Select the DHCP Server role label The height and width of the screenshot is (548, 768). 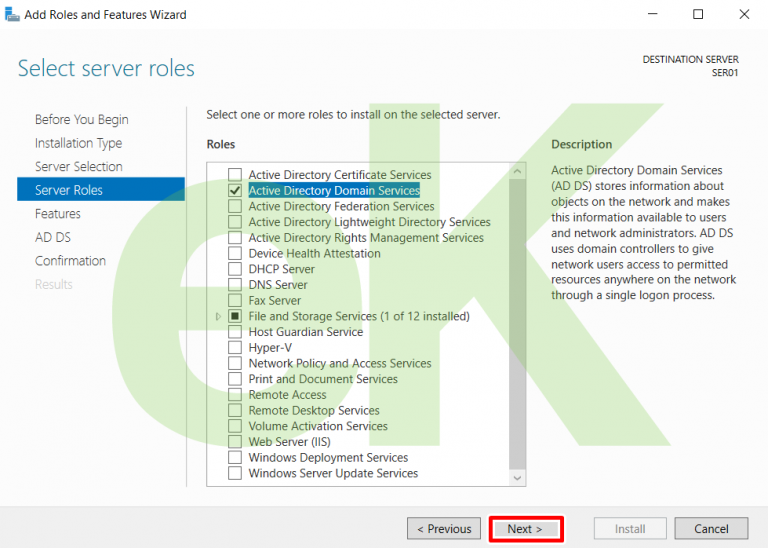(x=282, y=269)
